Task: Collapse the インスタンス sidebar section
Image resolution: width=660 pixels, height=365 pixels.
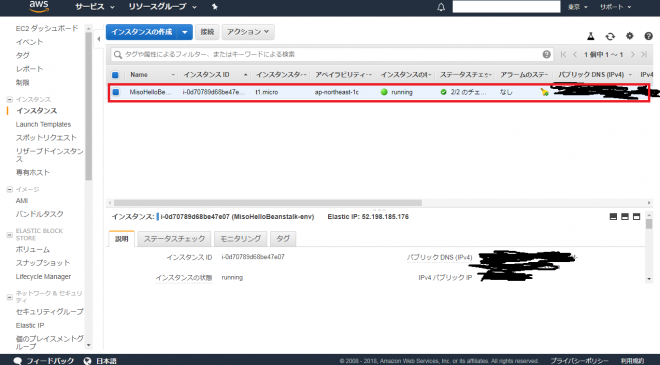Action: pyautogui.click(x=9, y=99)
